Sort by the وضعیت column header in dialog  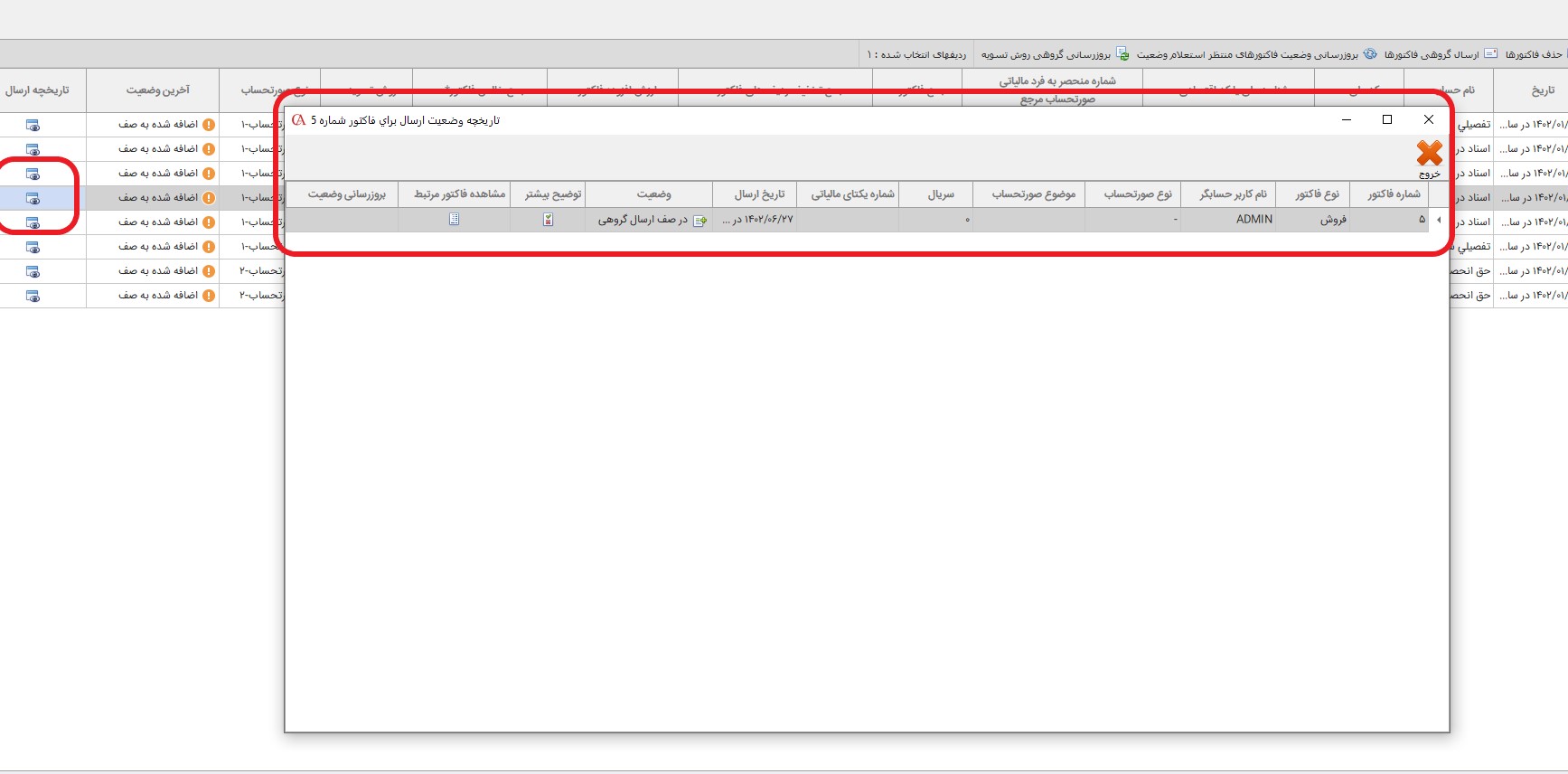click(x=653, y=194)
